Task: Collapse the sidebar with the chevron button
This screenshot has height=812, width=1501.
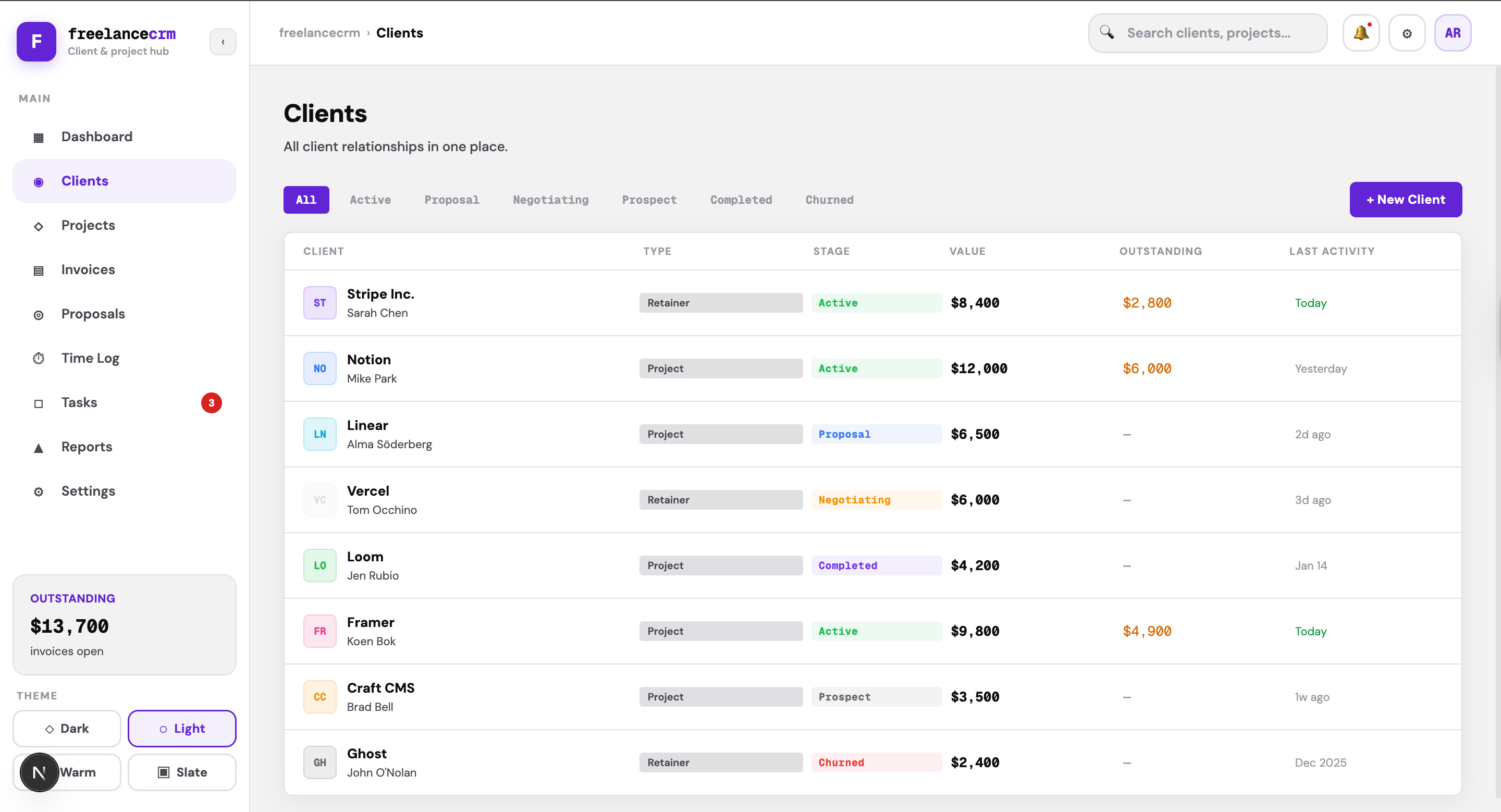Action: (223, 41)
